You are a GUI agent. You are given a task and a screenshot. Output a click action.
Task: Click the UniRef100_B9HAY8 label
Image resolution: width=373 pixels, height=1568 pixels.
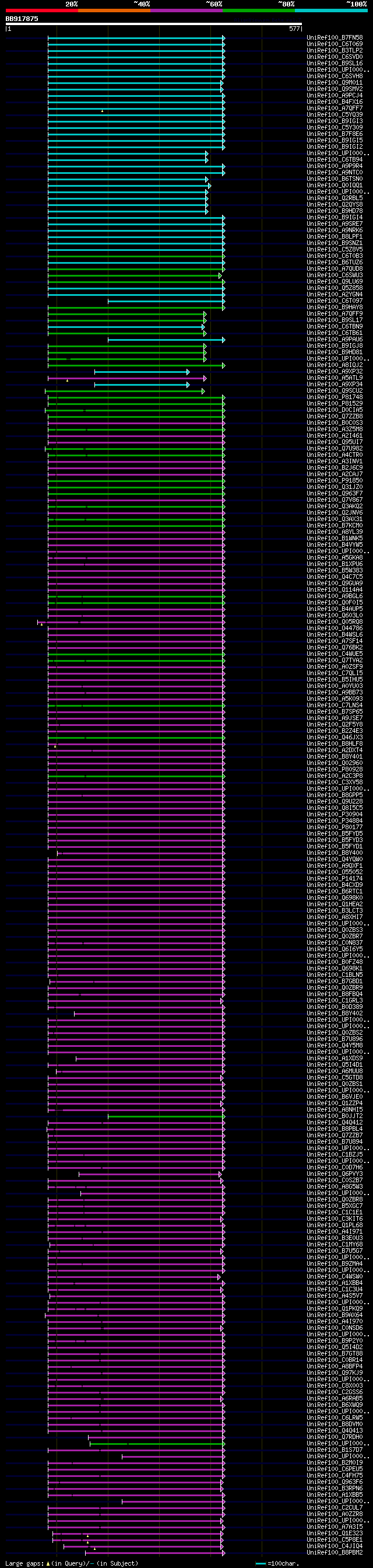335,308
